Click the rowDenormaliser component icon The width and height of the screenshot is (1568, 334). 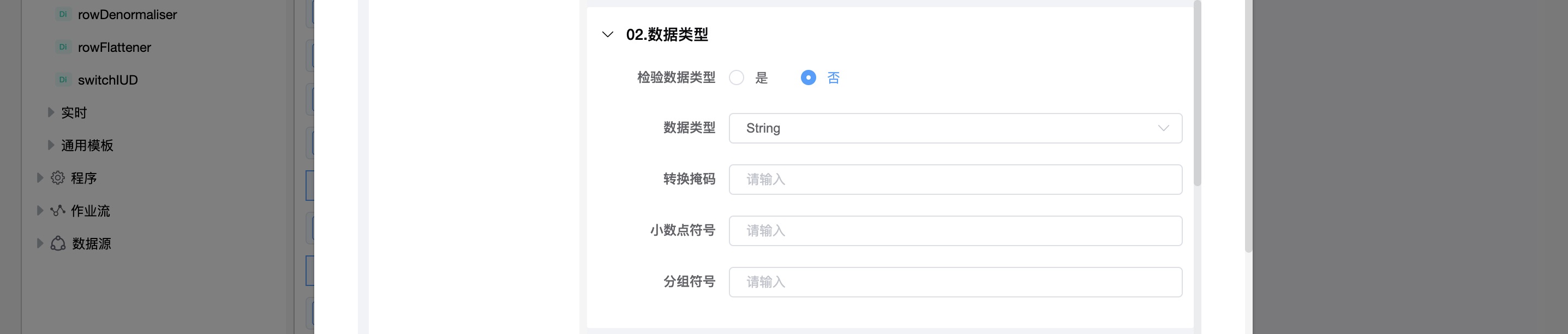point(63,15)
